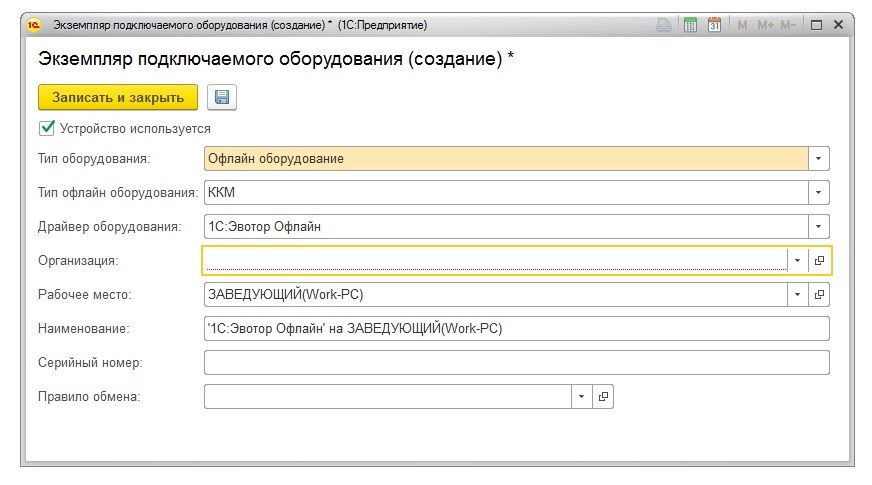Click the M+ memory add button
The image size is (872, 485).
coord(765,25)
